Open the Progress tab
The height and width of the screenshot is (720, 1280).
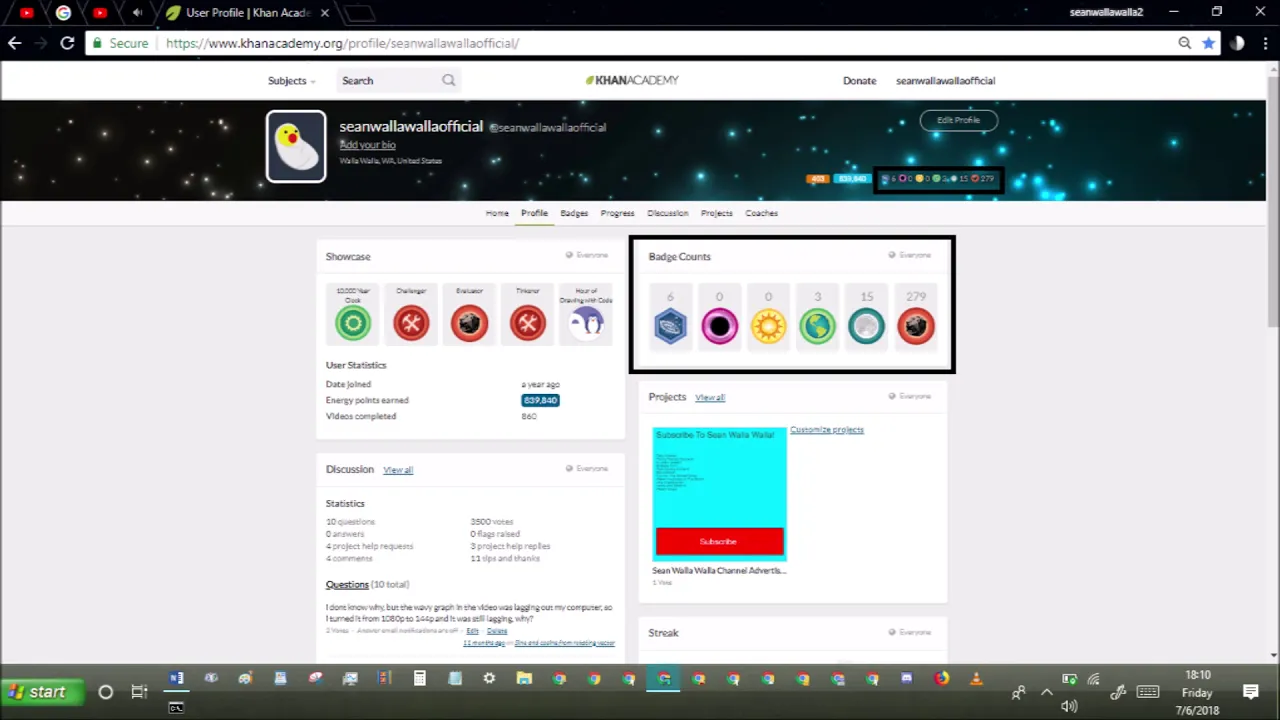click(617, 213)
